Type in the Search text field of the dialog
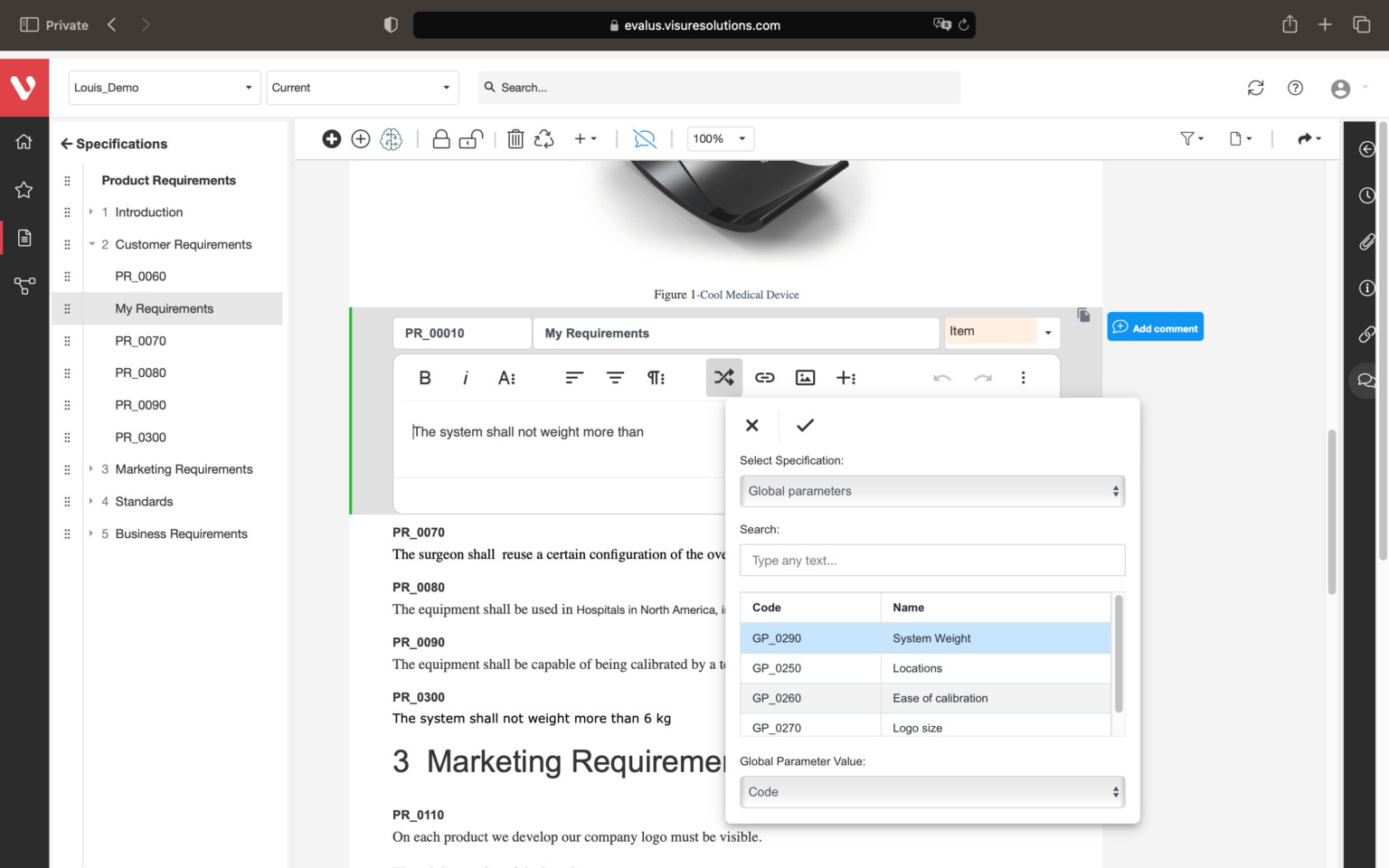1389x868 pixels. pyautogui.click(x=931, y=560)
